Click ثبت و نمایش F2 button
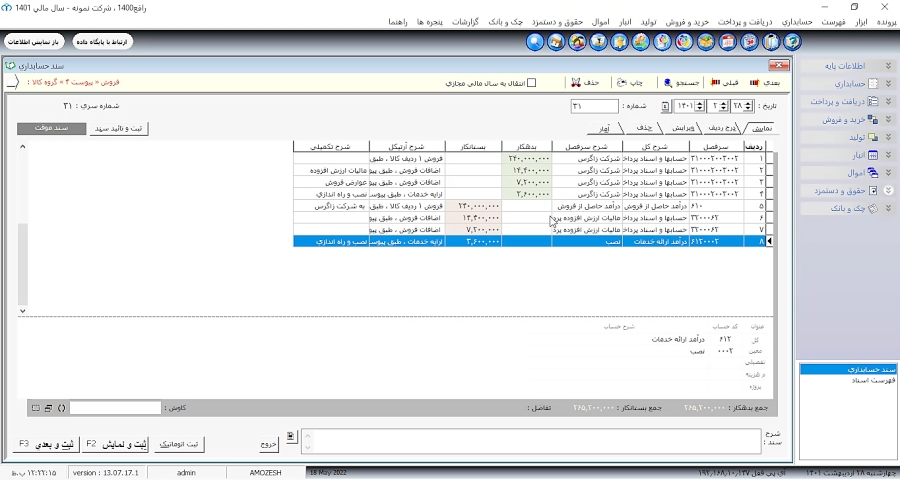 coord(117,444)
